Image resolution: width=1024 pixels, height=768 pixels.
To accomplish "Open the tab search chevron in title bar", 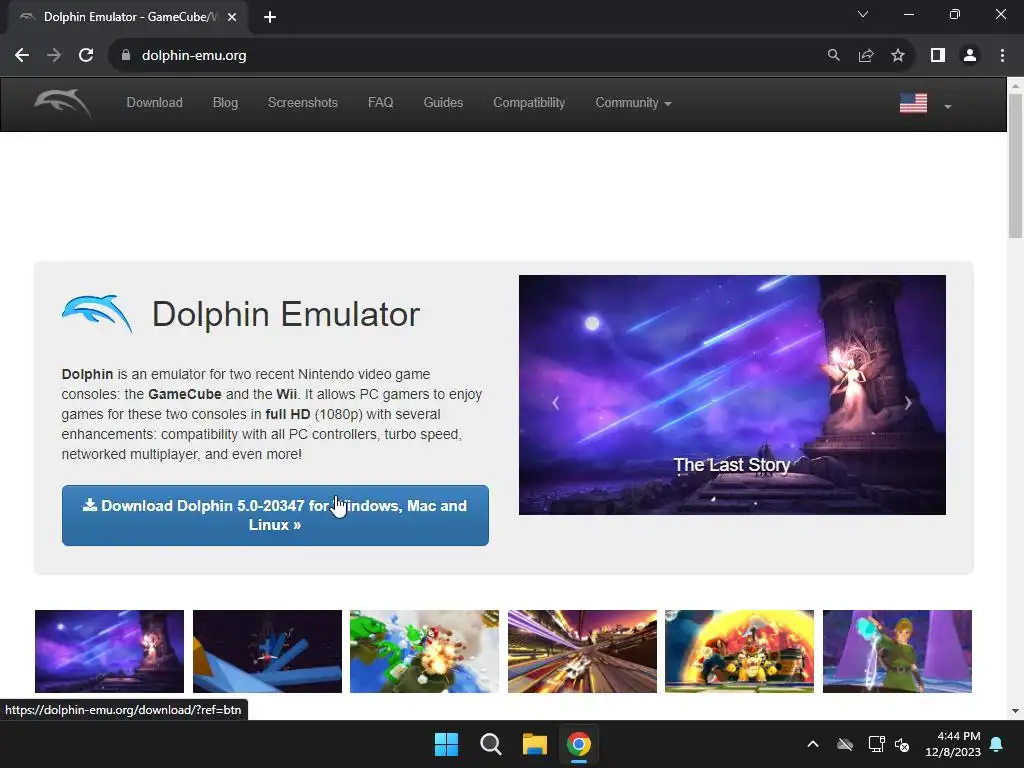I will (863, 14).
